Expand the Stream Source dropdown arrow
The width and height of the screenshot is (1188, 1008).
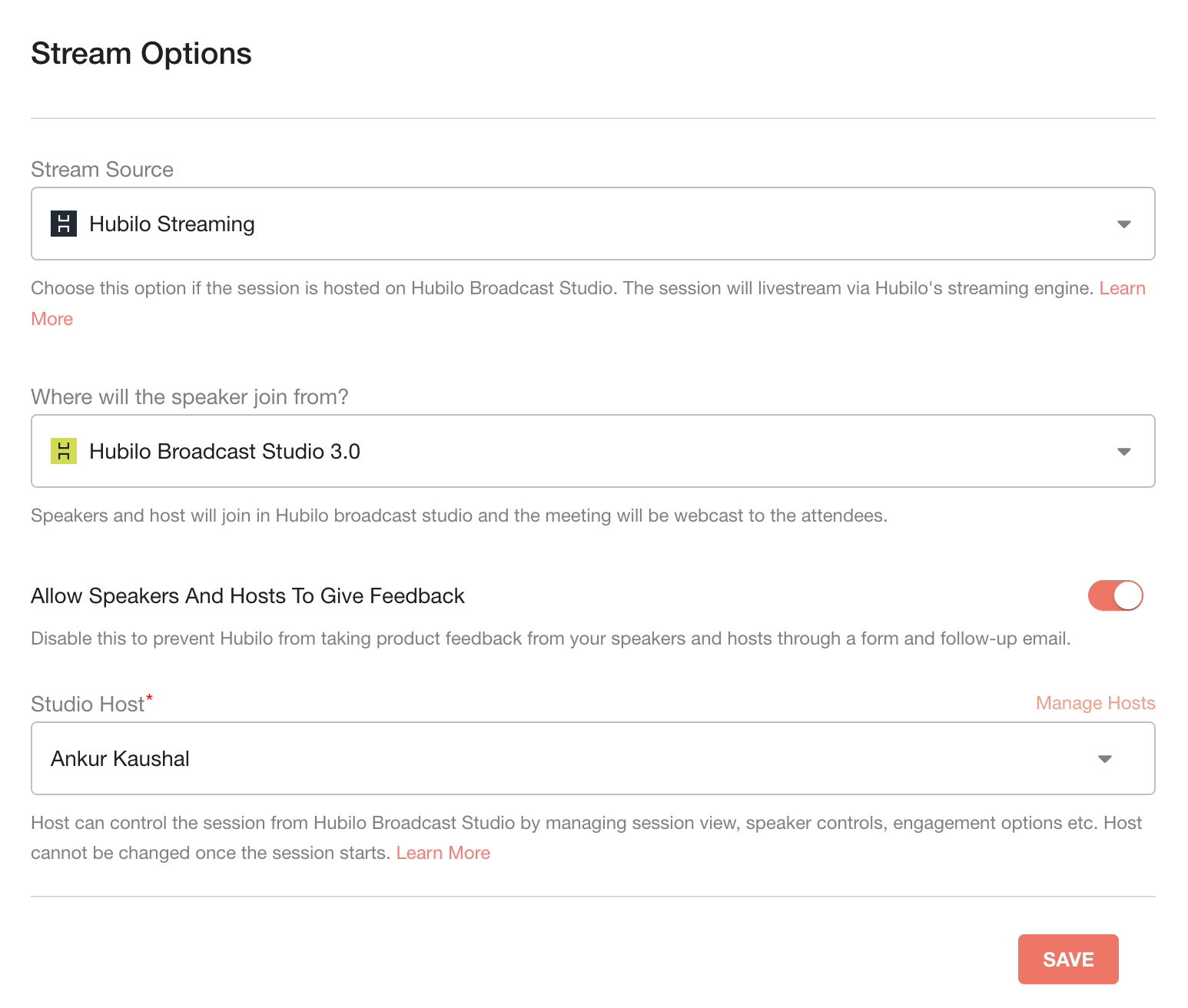tap(1123, 224)
